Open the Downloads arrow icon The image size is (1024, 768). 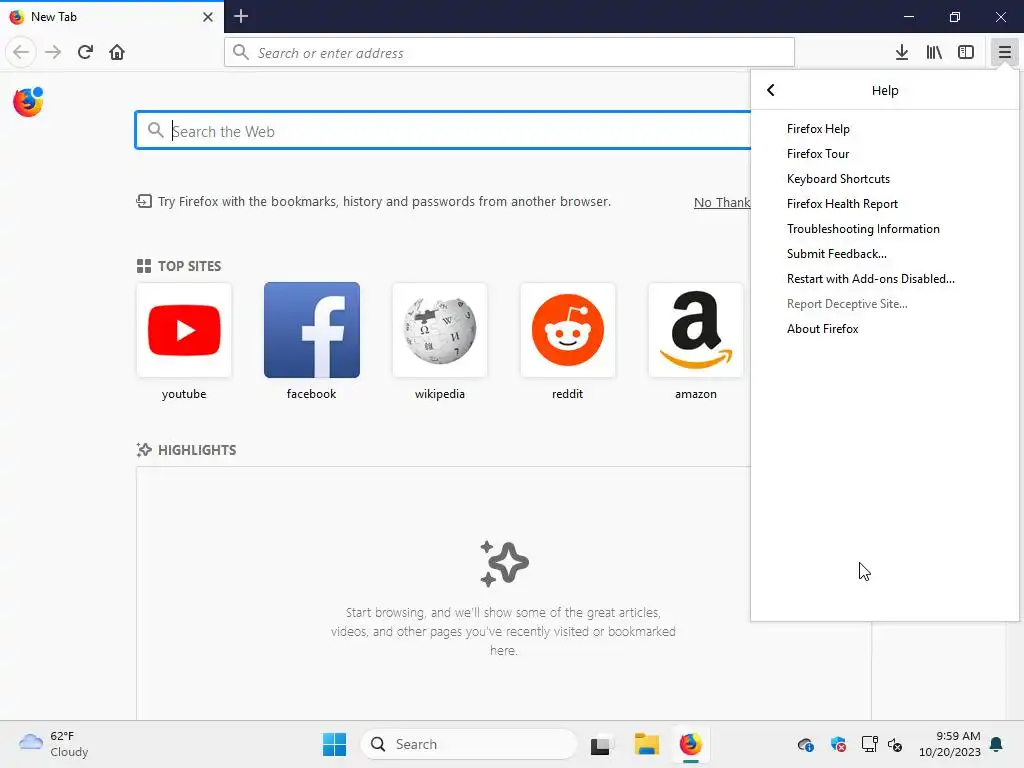(x=902, y=52)
